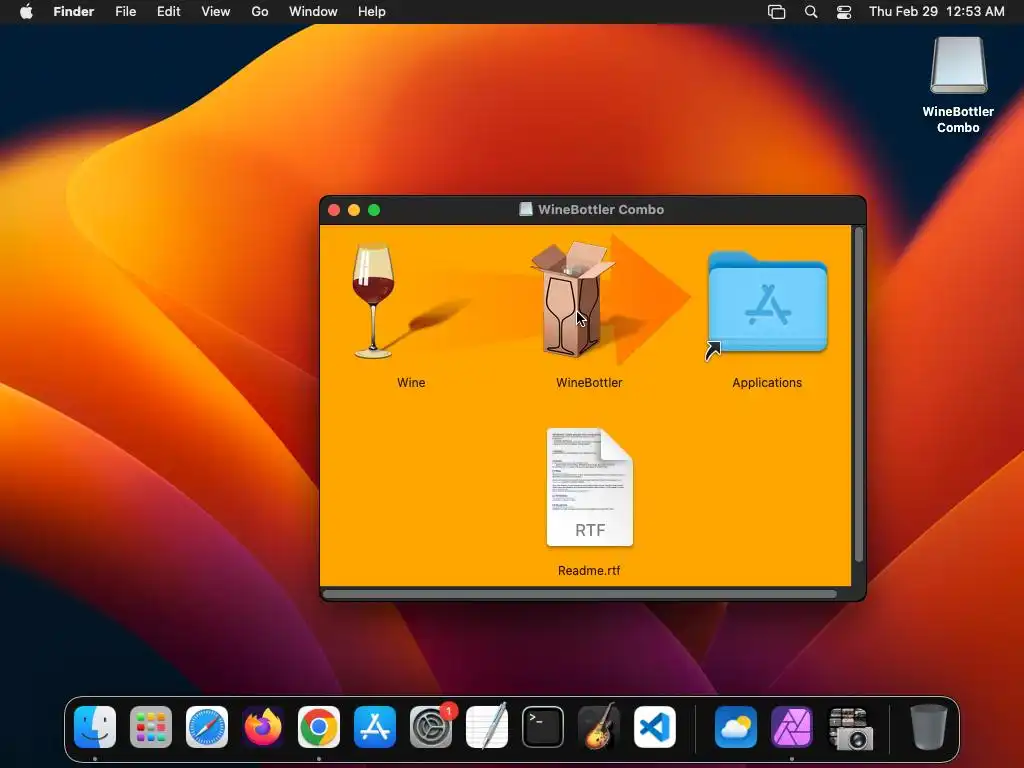
Task: Launch Affinity Photo from the Dock
Action: (x=792, y=727)
